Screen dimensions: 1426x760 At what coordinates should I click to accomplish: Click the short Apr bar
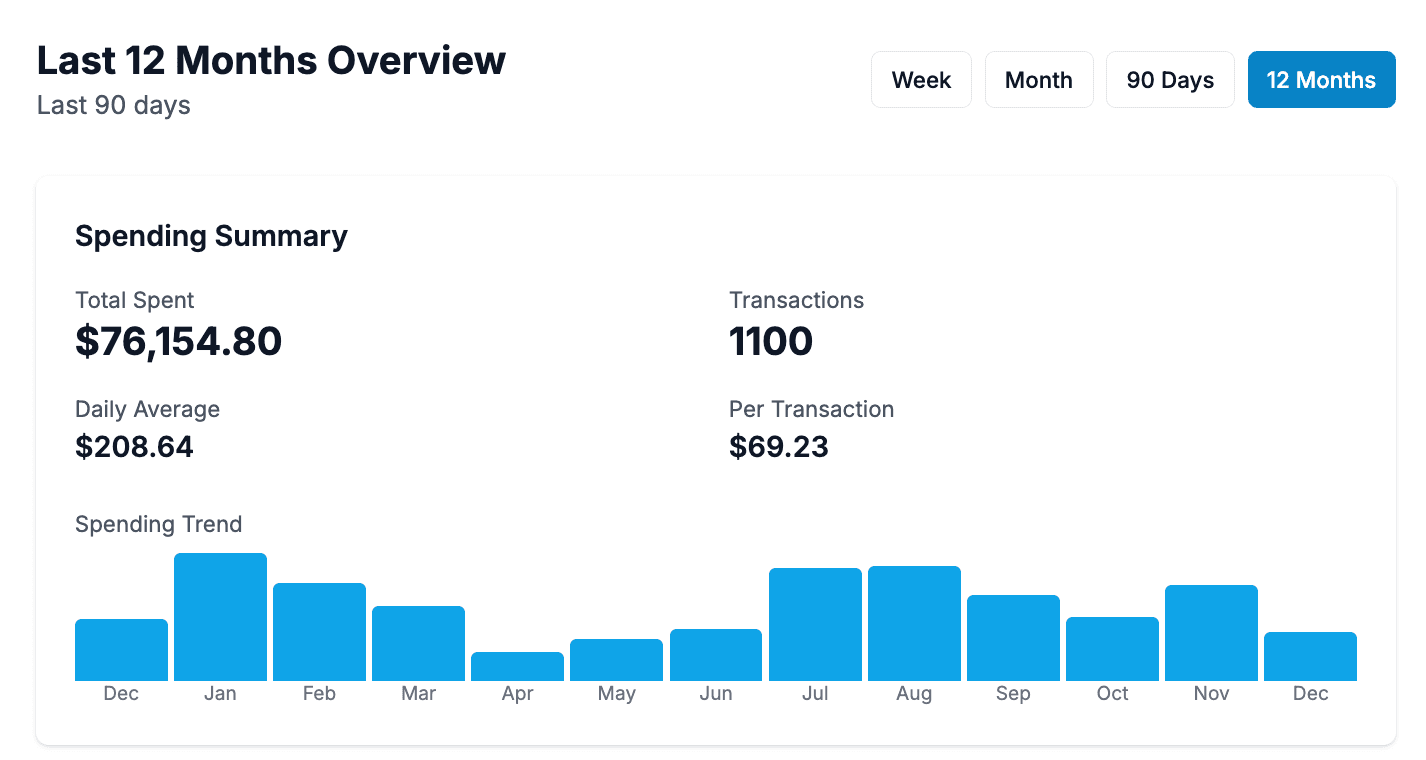tap(517, 666)
